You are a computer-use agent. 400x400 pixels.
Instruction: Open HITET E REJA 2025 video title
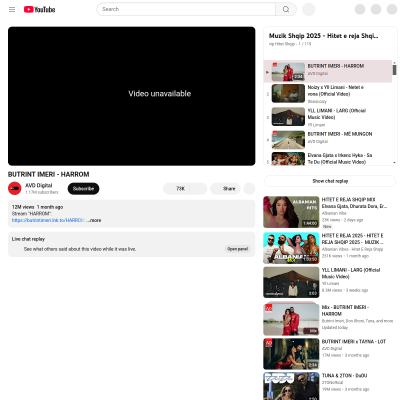pyautogui.click(x=352, y=239)
